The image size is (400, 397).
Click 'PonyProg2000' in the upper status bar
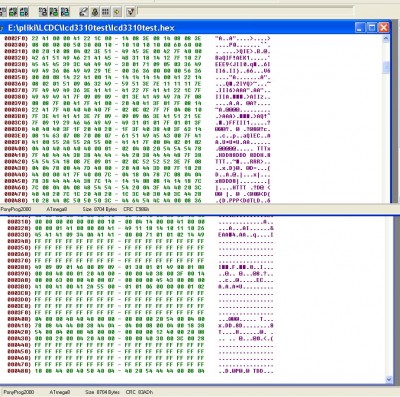point(16,209)
